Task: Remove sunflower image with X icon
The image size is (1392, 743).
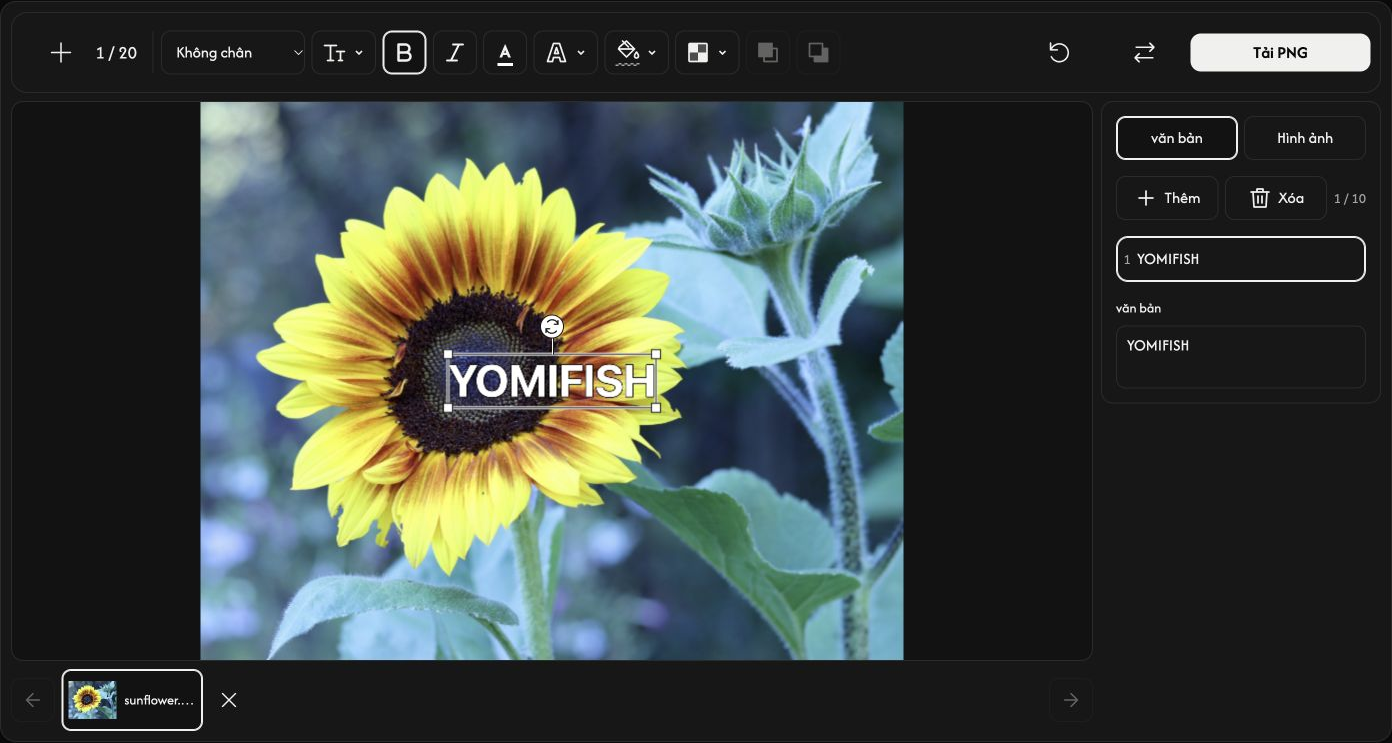Action: click(x=229, y=700)
